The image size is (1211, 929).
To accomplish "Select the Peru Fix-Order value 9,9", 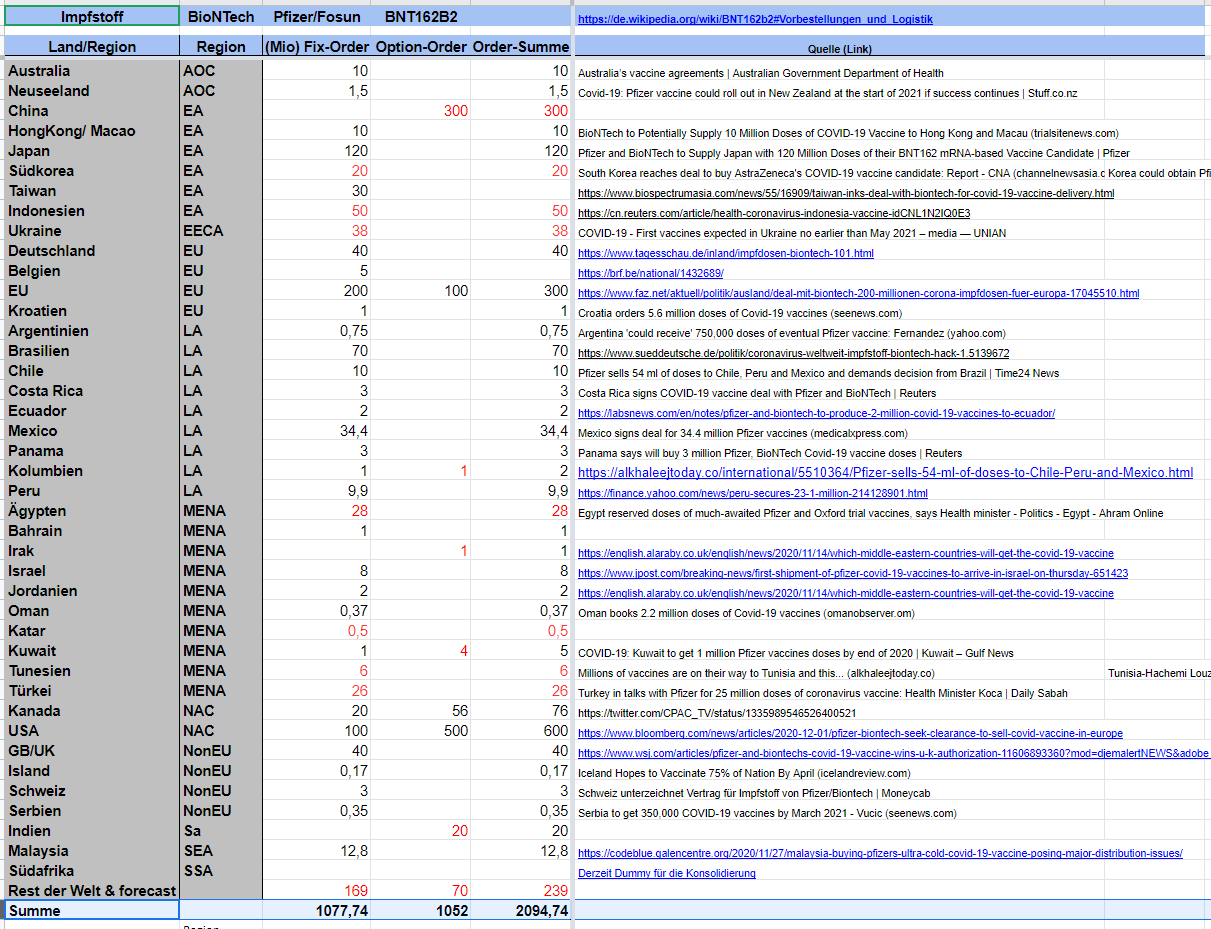I will pyautogui.click(x=317, y=491).
